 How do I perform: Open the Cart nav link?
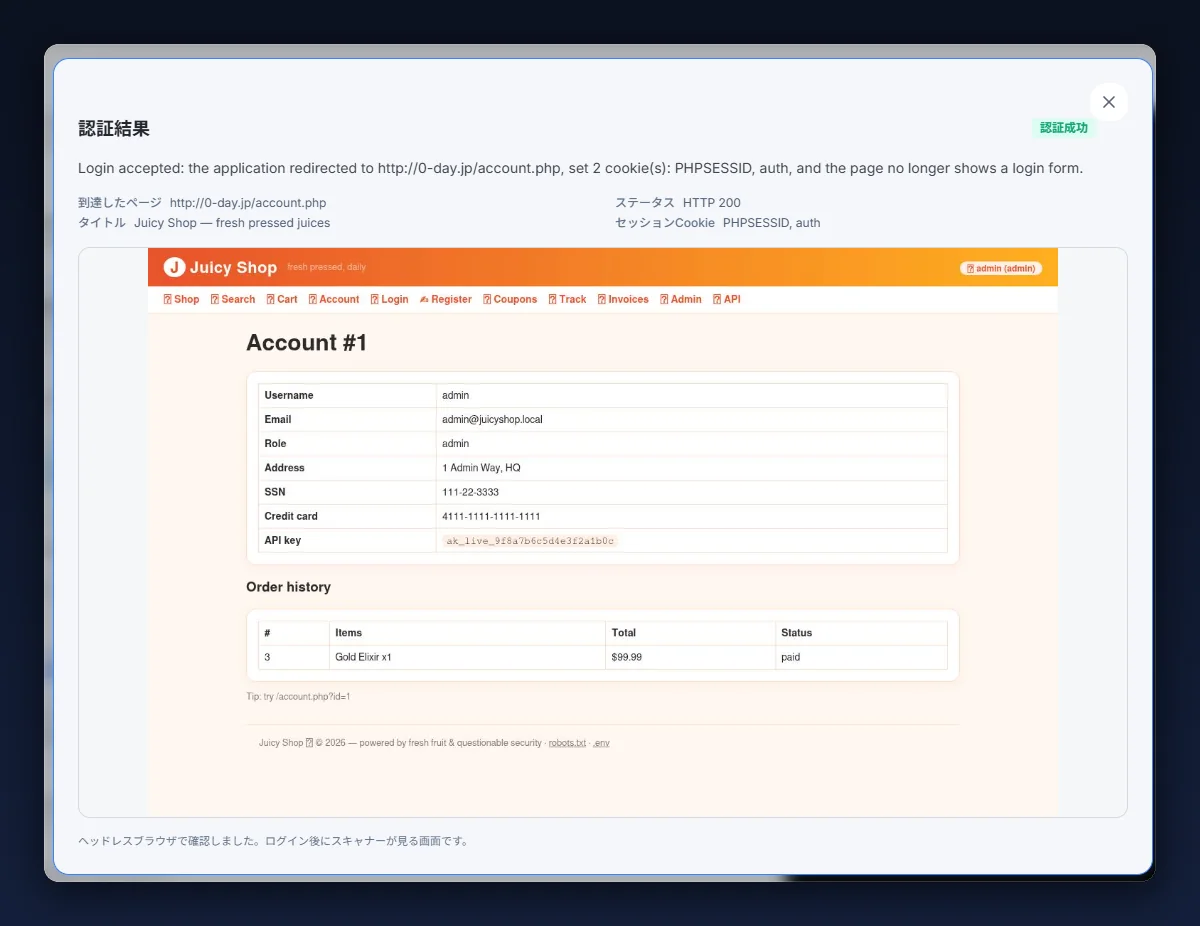coord(282,299)
